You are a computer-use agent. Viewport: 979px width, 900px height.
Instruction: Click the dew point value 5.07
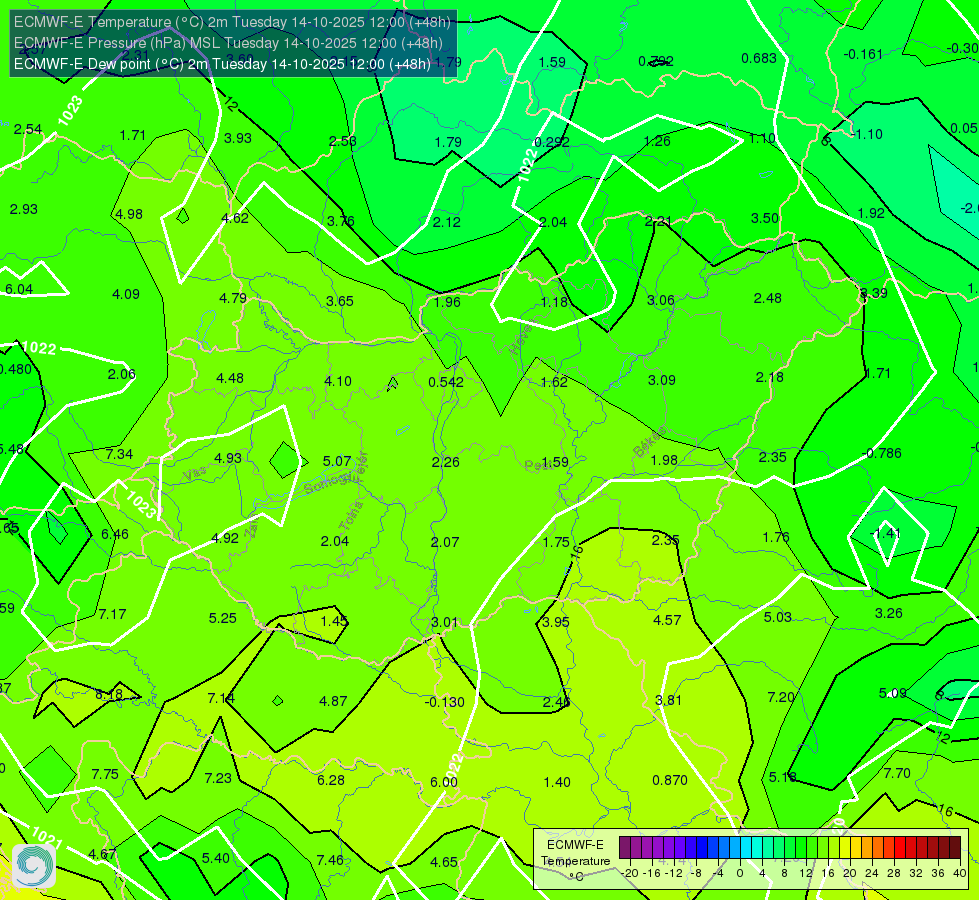[x=337, y=461]
